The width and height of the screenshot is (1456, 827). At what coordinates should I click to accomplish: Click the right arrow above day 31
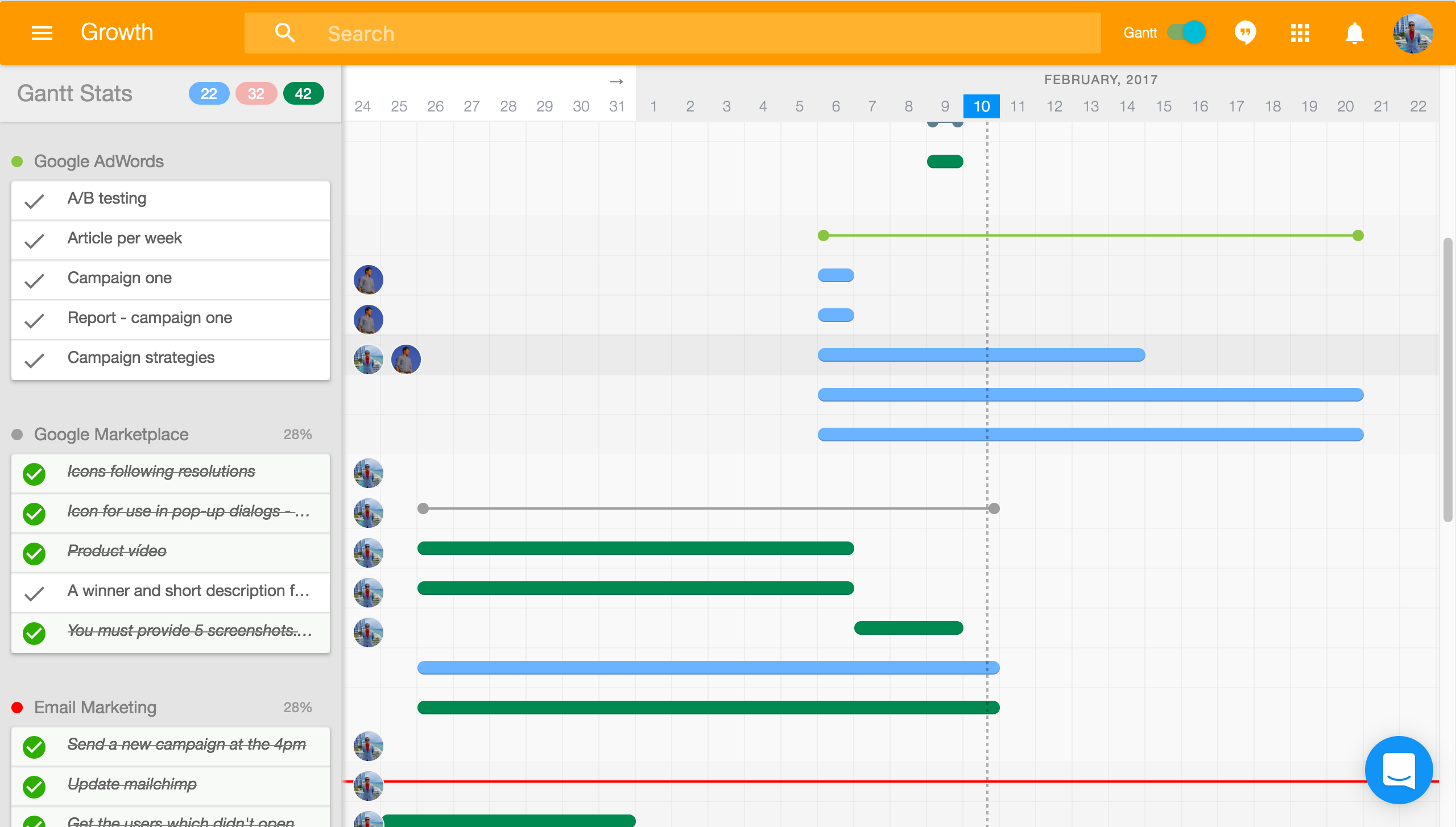(x=617, y=82)
